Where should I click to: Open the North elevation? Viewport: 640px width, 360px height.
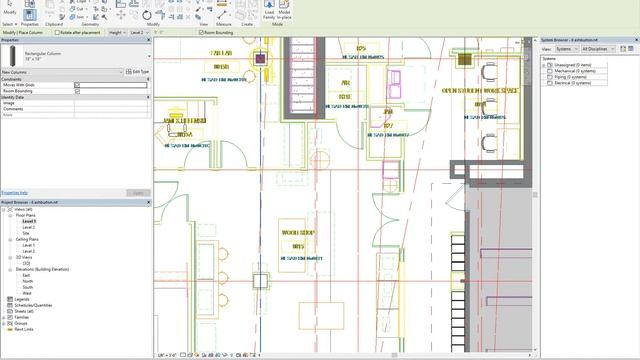tap(27, 281)
